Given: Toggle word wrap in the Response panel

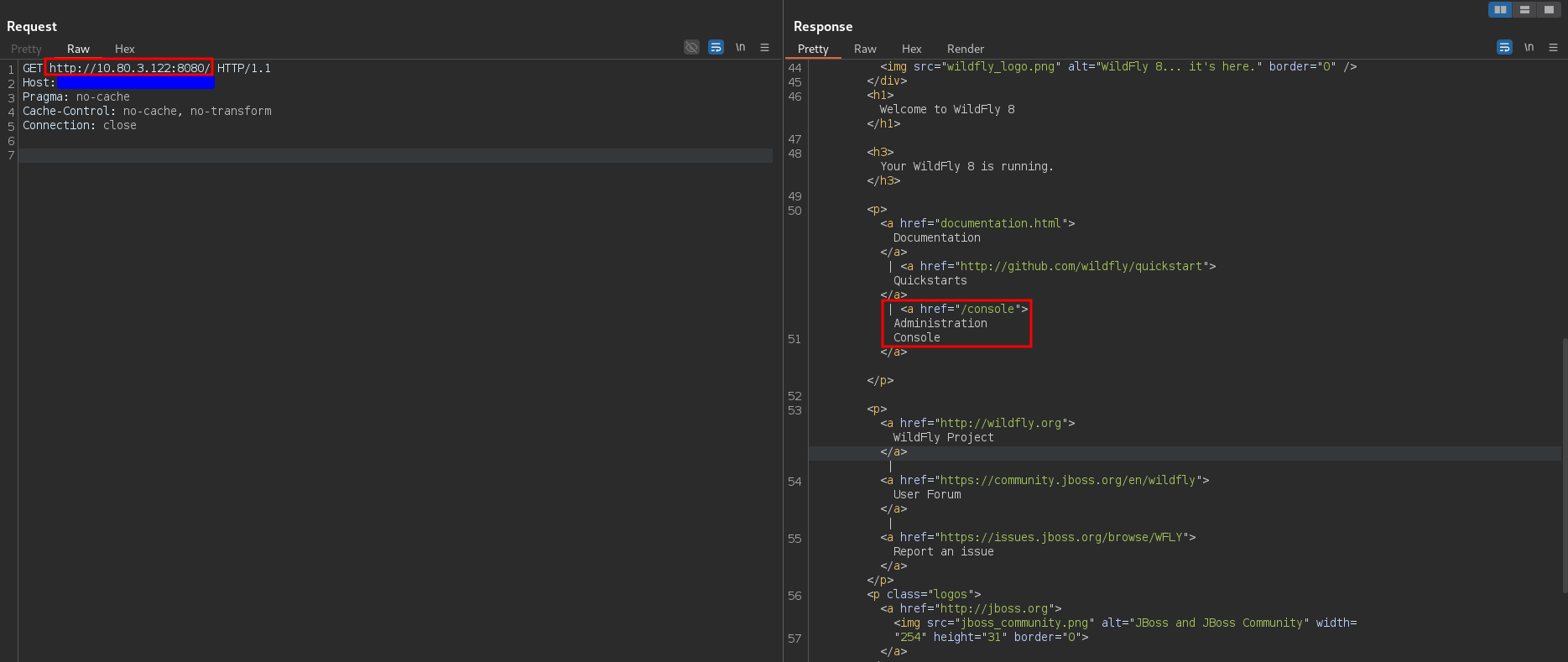Looking at the screenshot, I should click(x=1504, y=47).
